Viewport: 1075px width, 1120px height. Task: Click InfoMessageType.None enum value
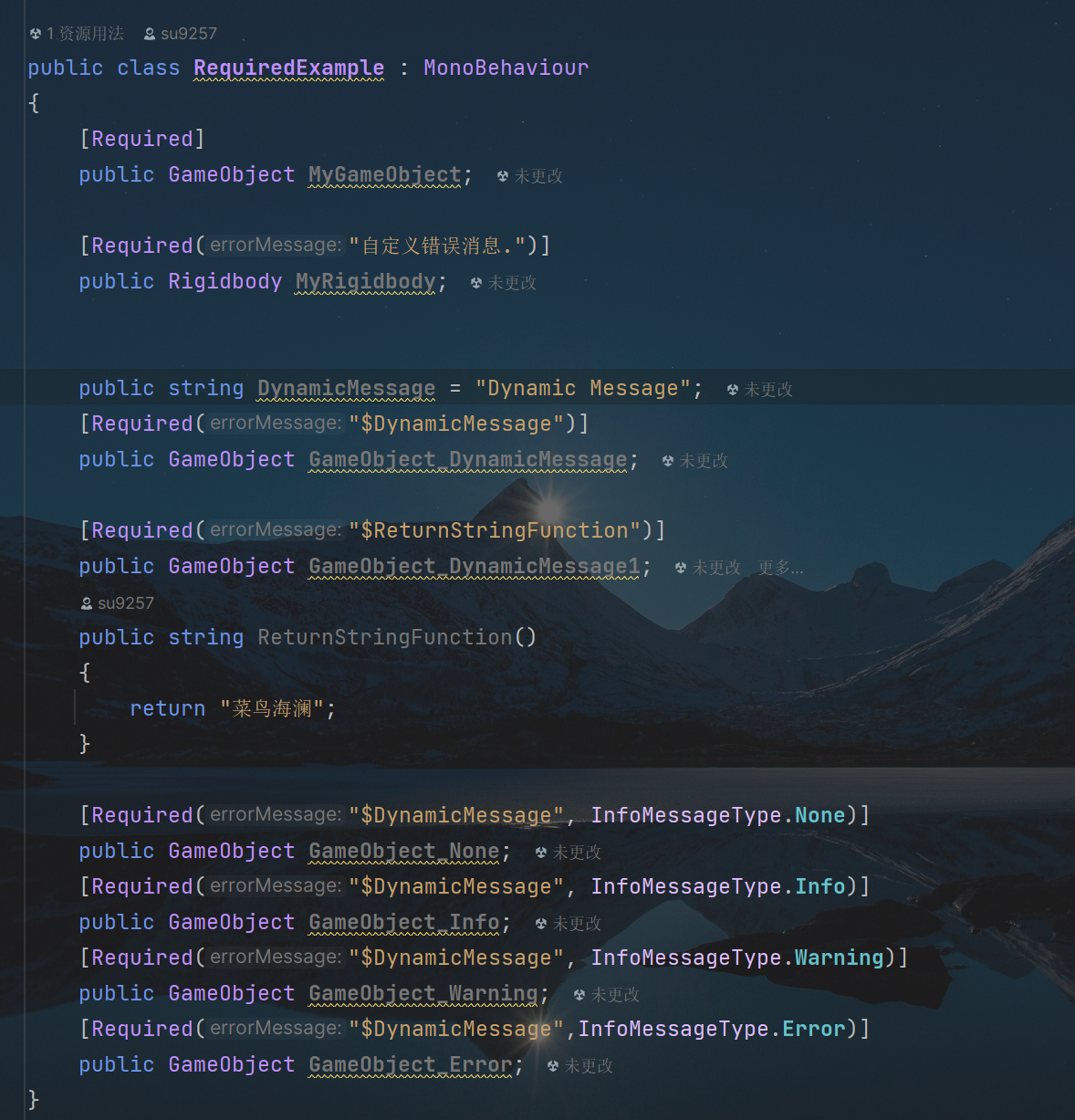718,815
